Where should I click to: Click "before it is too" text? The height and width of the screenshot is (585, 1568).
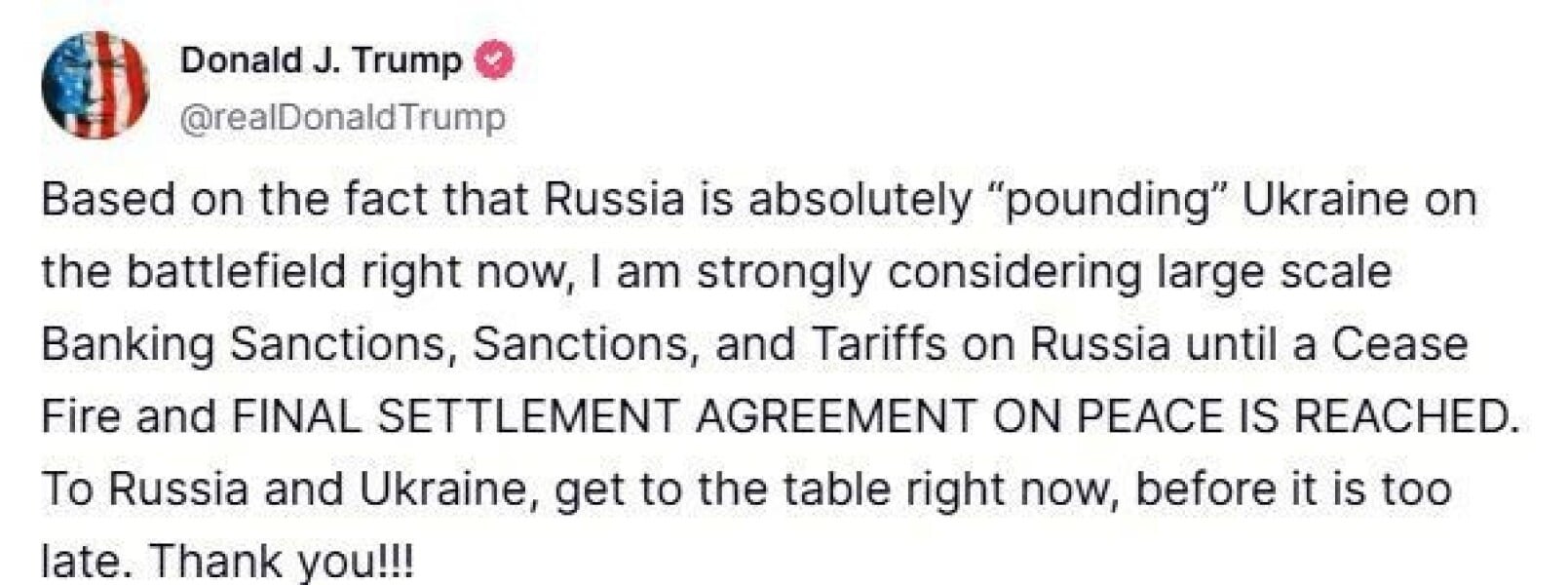(x=1293, y=489)
